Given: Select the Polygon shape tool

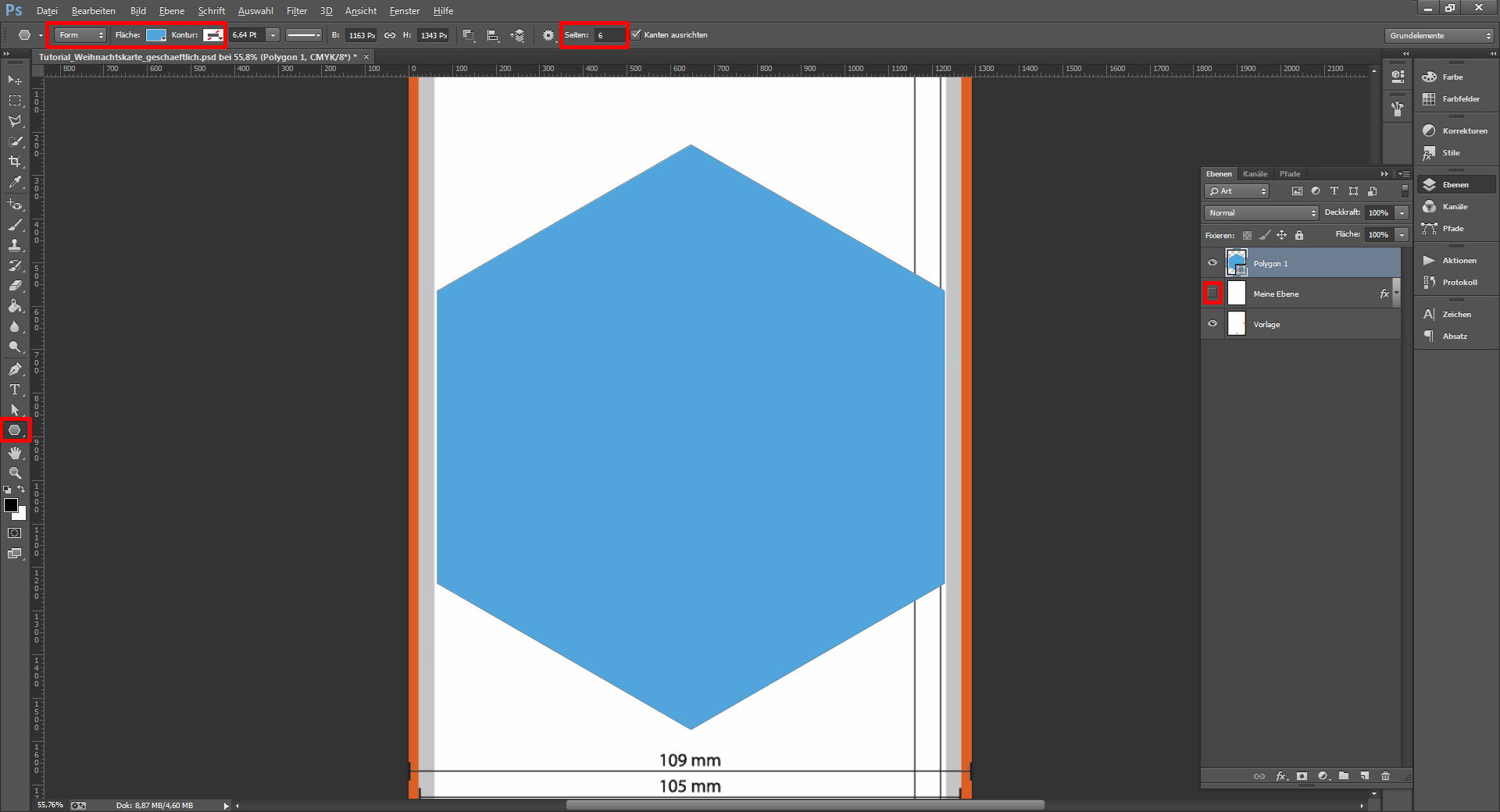Looking at the screenshot, I should (14, 430).
